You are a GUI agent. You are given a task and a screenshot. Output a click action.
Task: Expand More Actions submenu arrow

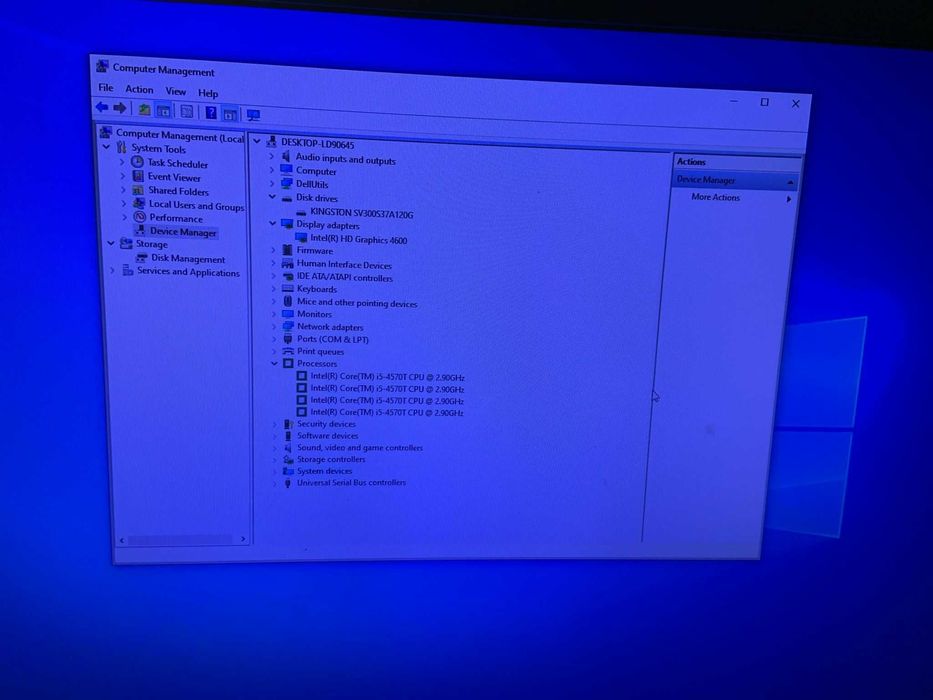(789, 199)
